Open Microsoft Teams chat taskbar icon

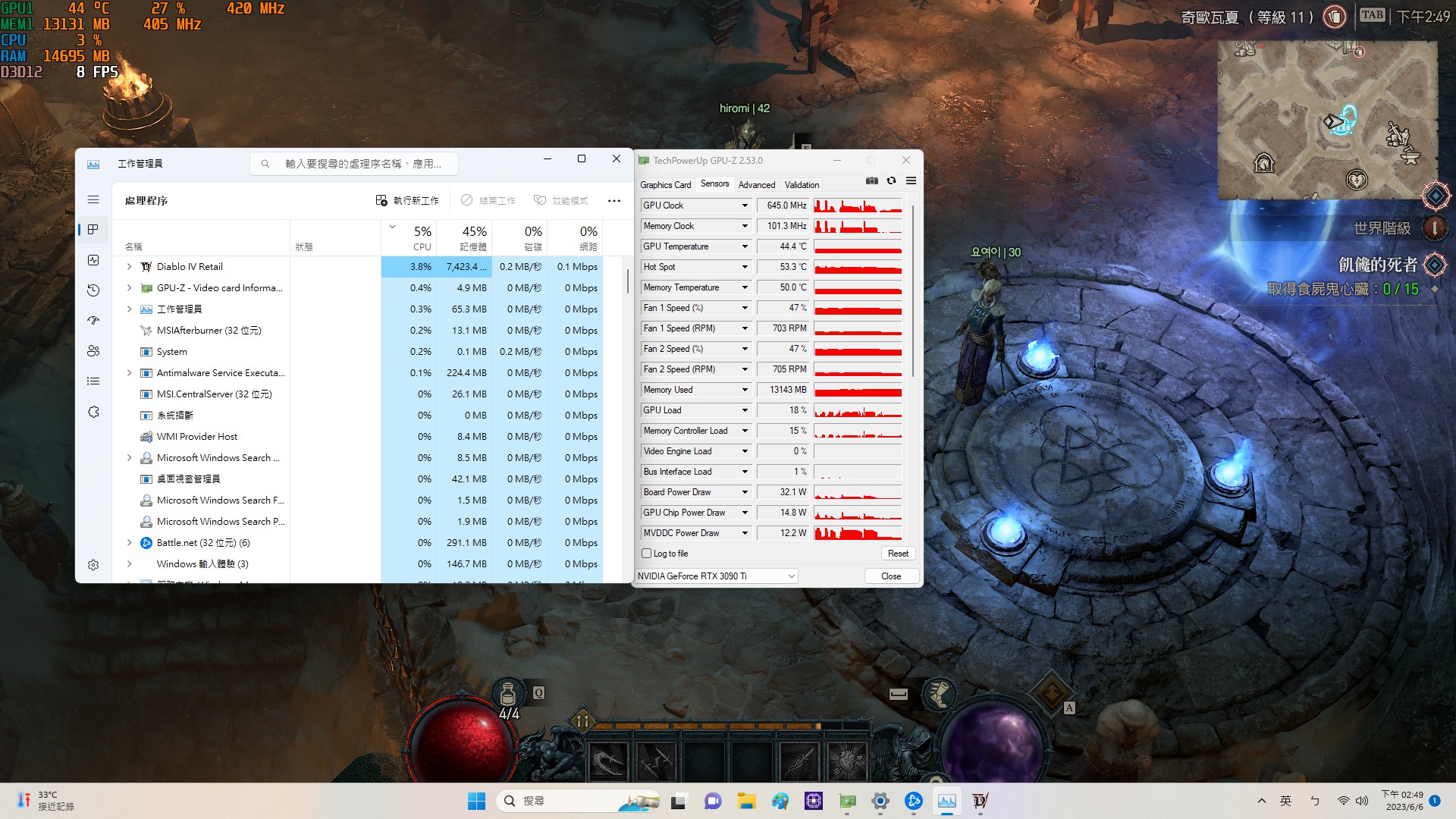tap(713, 801)
